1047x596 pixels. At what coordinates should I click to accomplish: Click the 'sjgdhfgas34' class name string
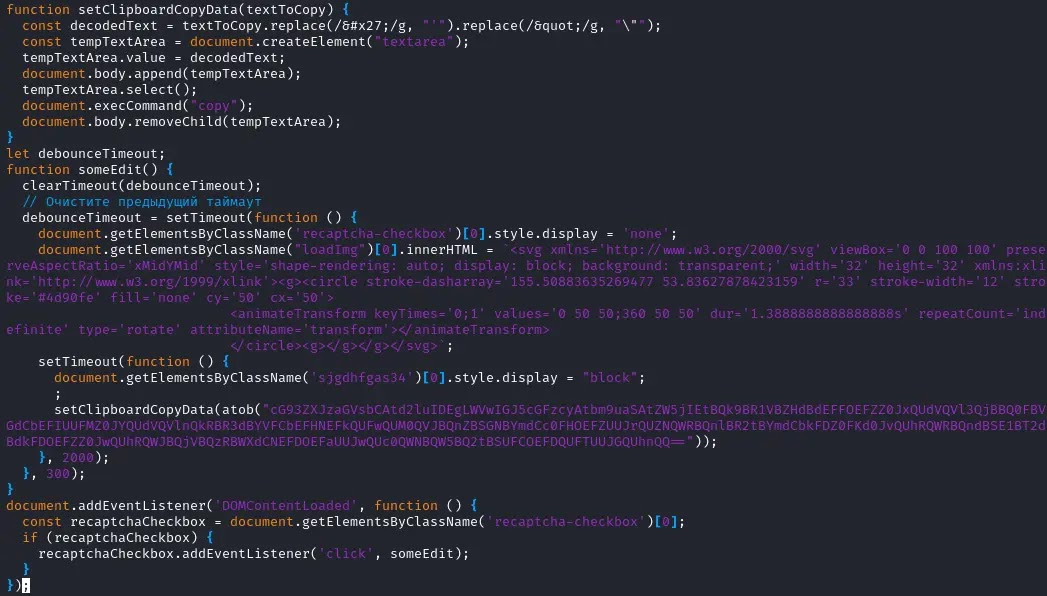(x=363, y=378)
